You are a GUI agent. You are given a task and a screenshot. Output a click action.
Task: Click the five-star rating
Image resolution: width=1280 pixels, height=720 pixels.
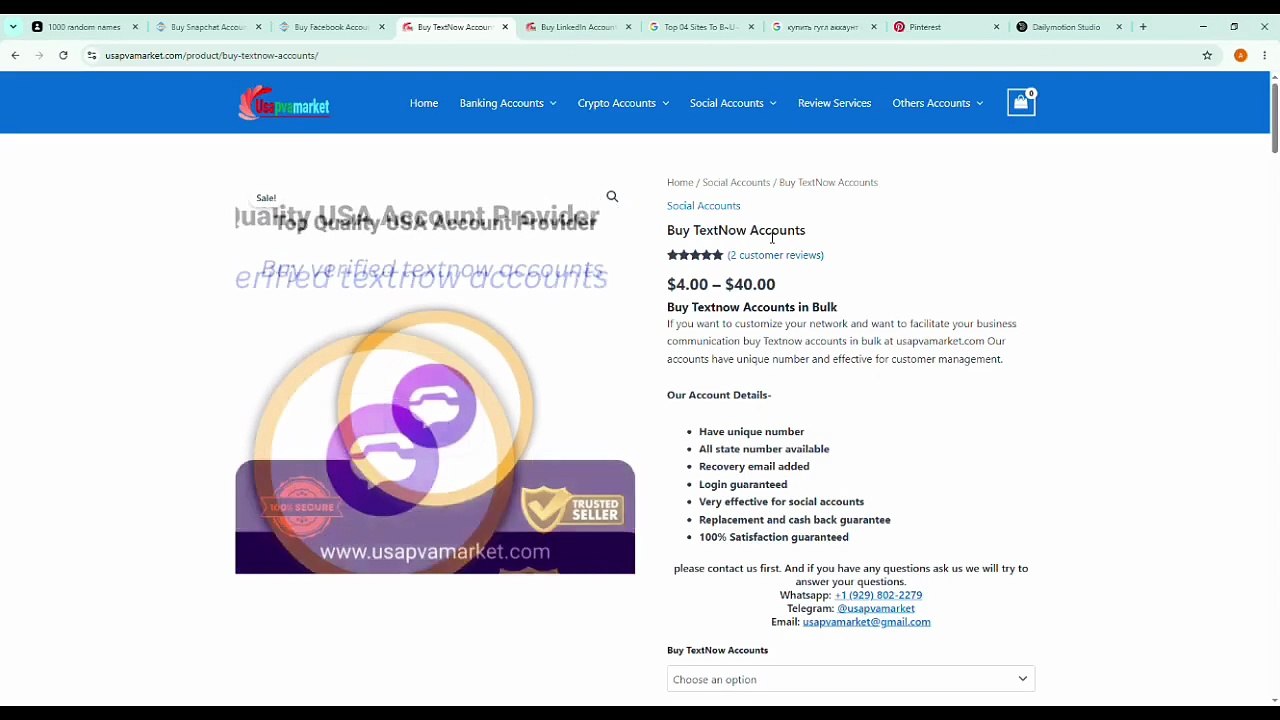pyautogui.click(x=695, y=255)
